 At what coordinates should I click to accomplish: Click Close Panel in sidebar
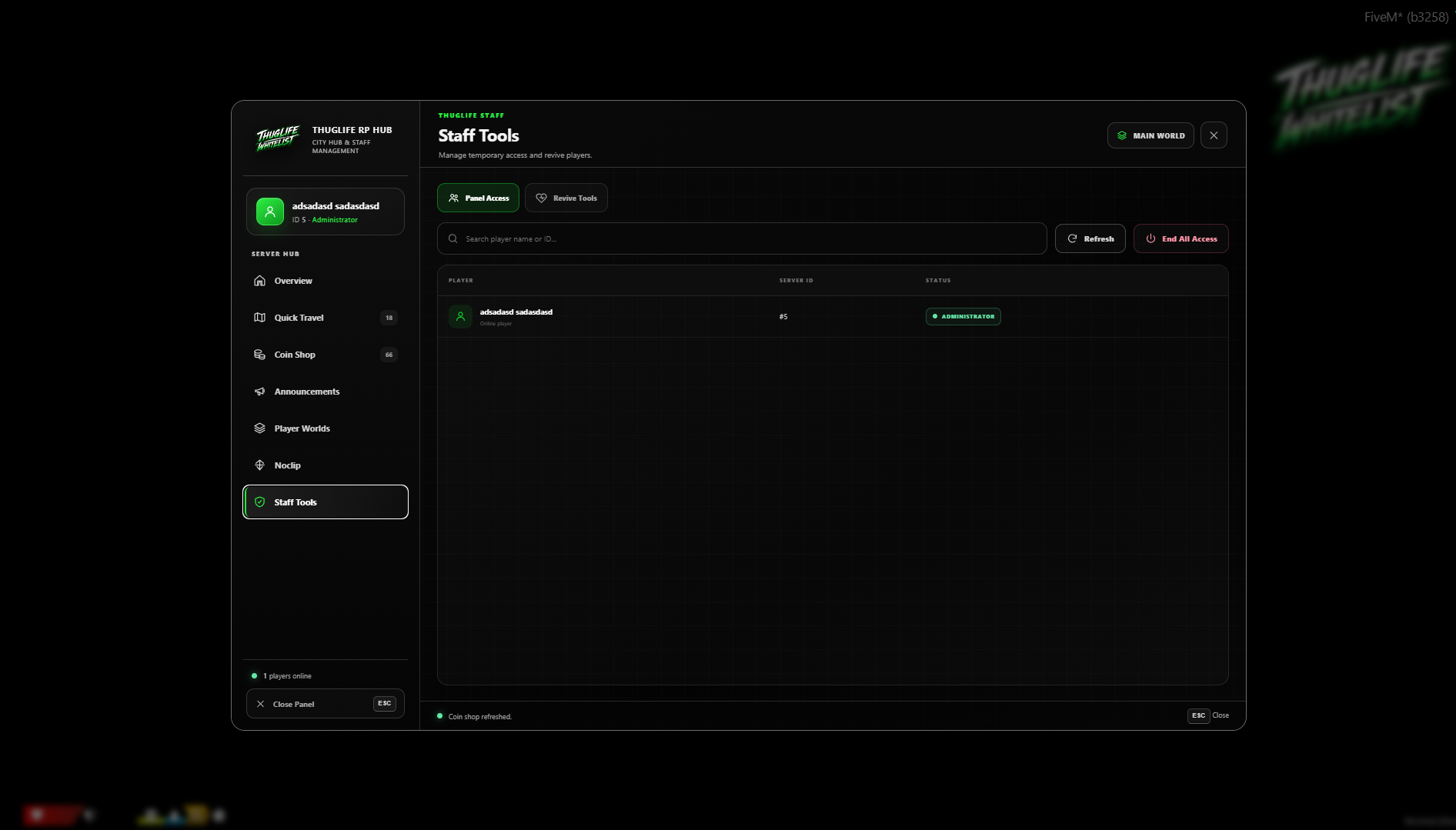(x=325, y=704)
